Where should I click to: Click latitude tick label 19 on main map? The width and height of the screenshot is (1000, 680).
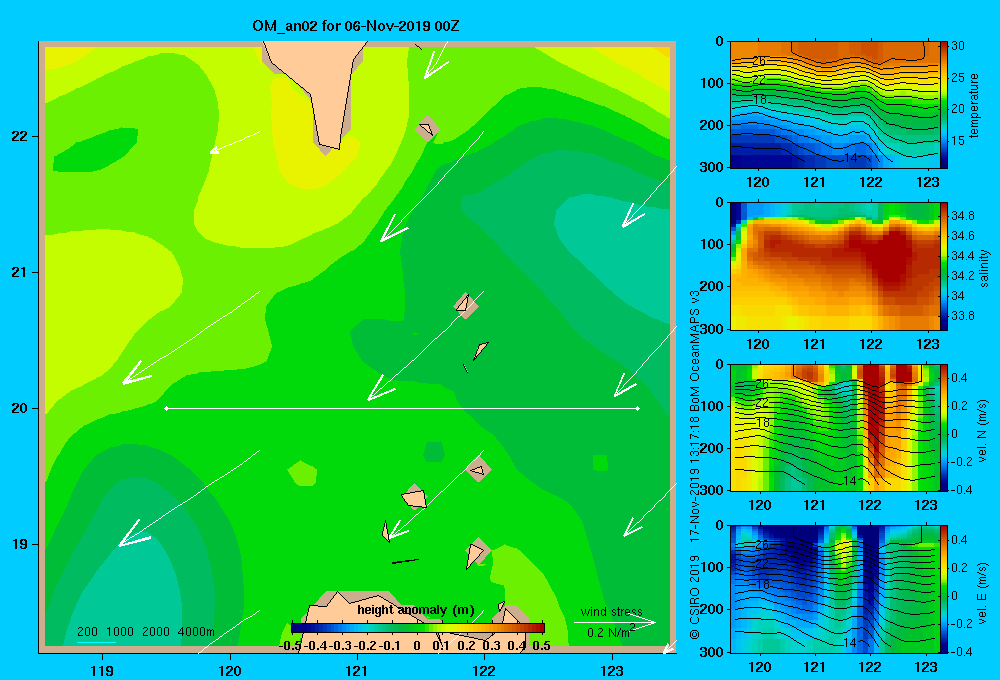(19, 544)
